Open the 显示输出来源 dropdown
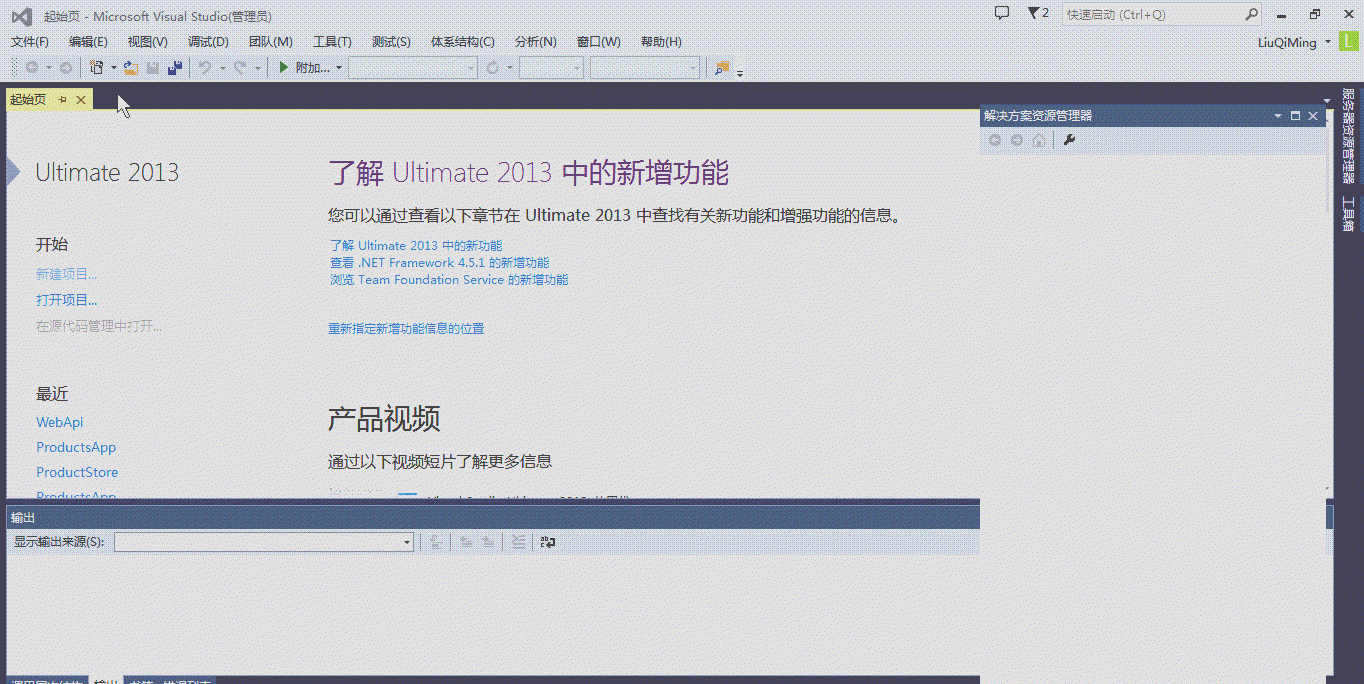 pos(264,542)
